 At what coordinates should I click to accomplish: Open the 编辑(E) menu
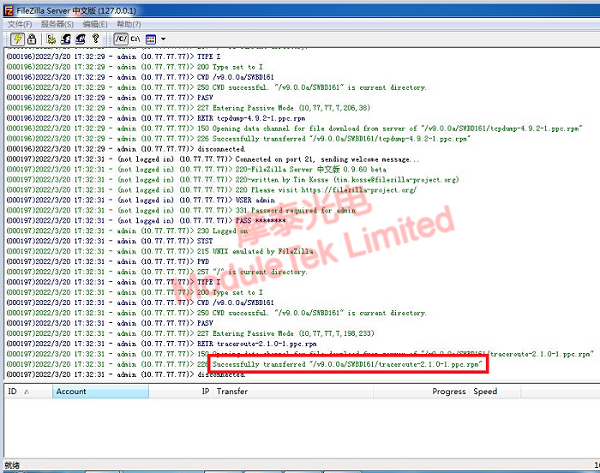click(96, 23)
